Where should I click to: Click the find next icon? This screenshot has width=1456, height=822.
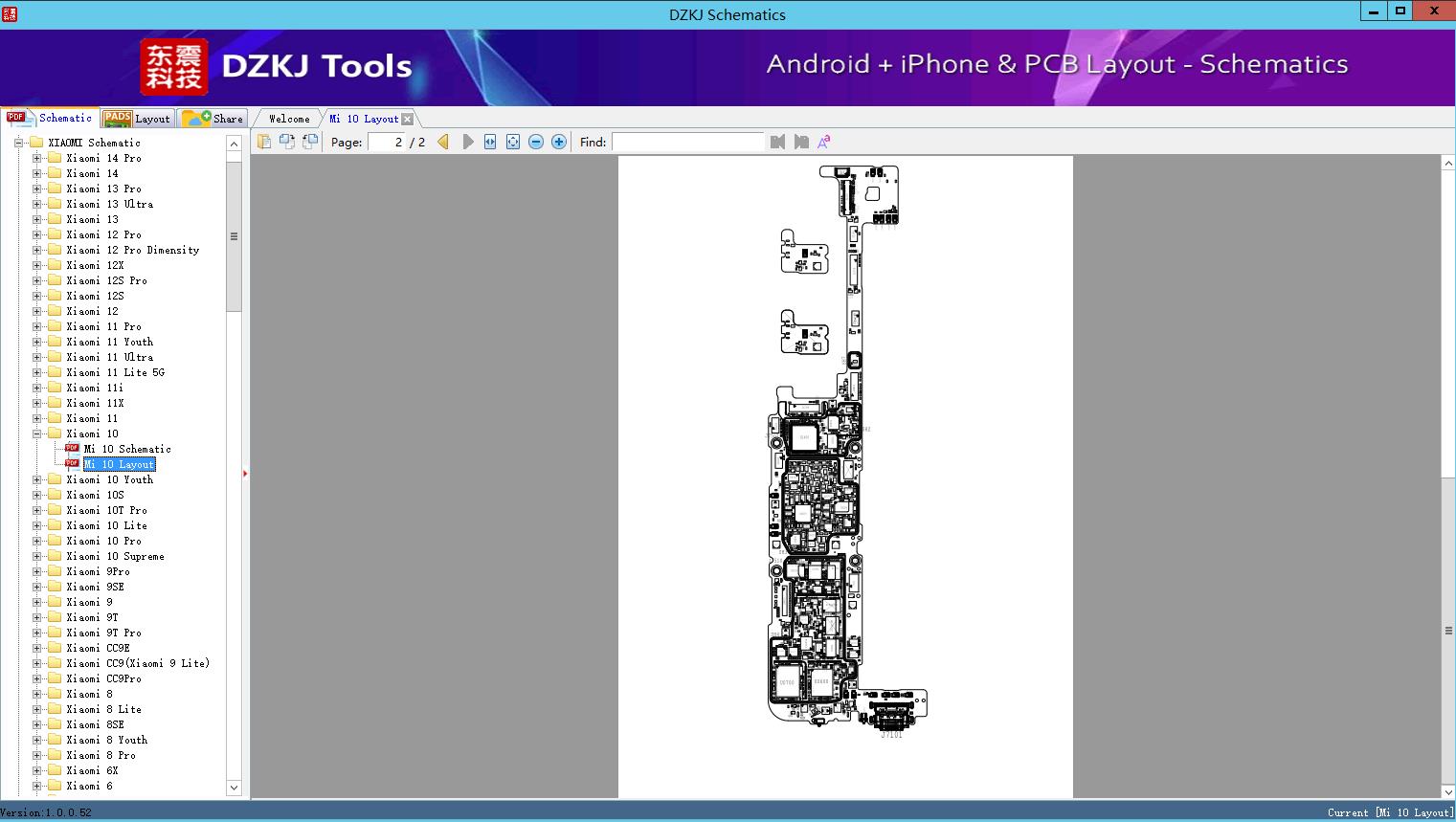pyautogui.click(x=801, y=142)
